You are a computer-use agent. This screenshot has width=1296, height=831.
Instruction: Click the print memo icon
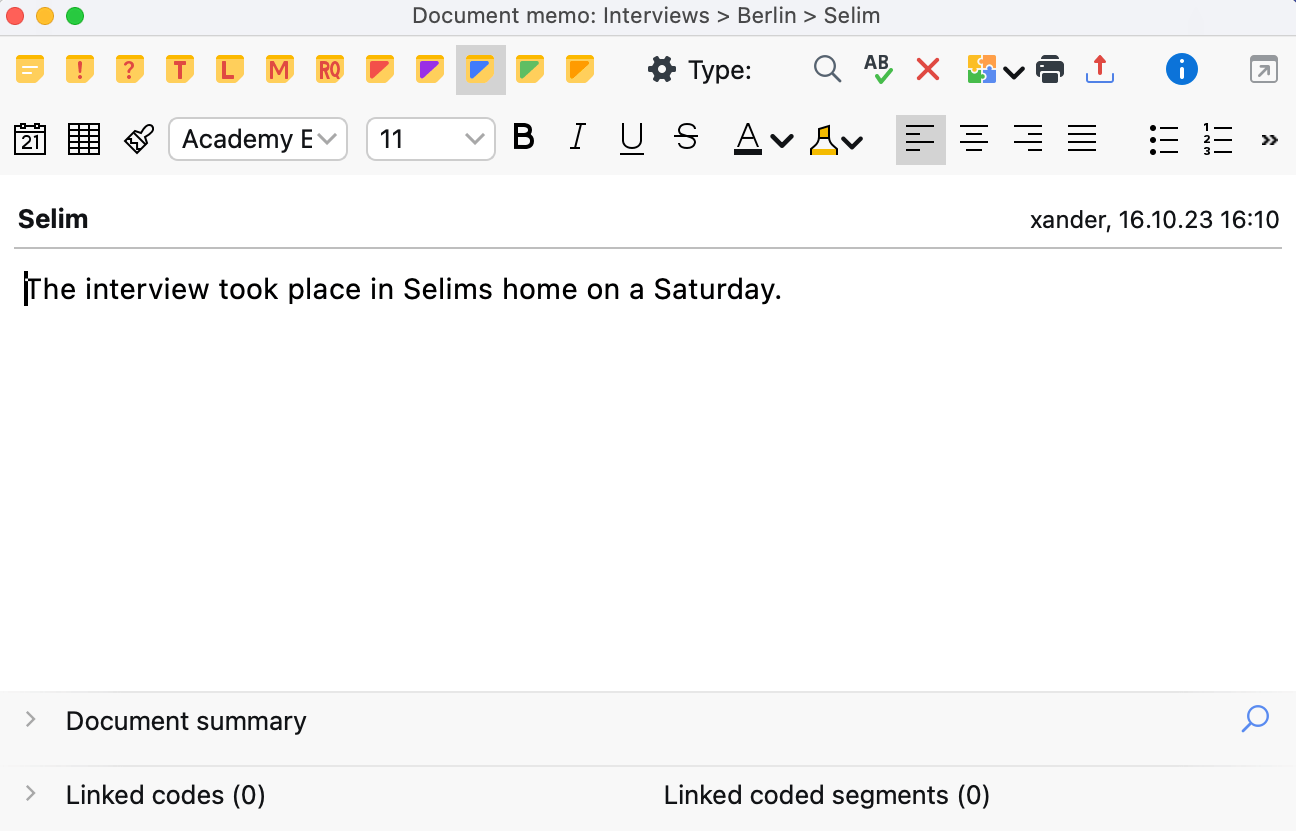click(x=1050, y=70)
